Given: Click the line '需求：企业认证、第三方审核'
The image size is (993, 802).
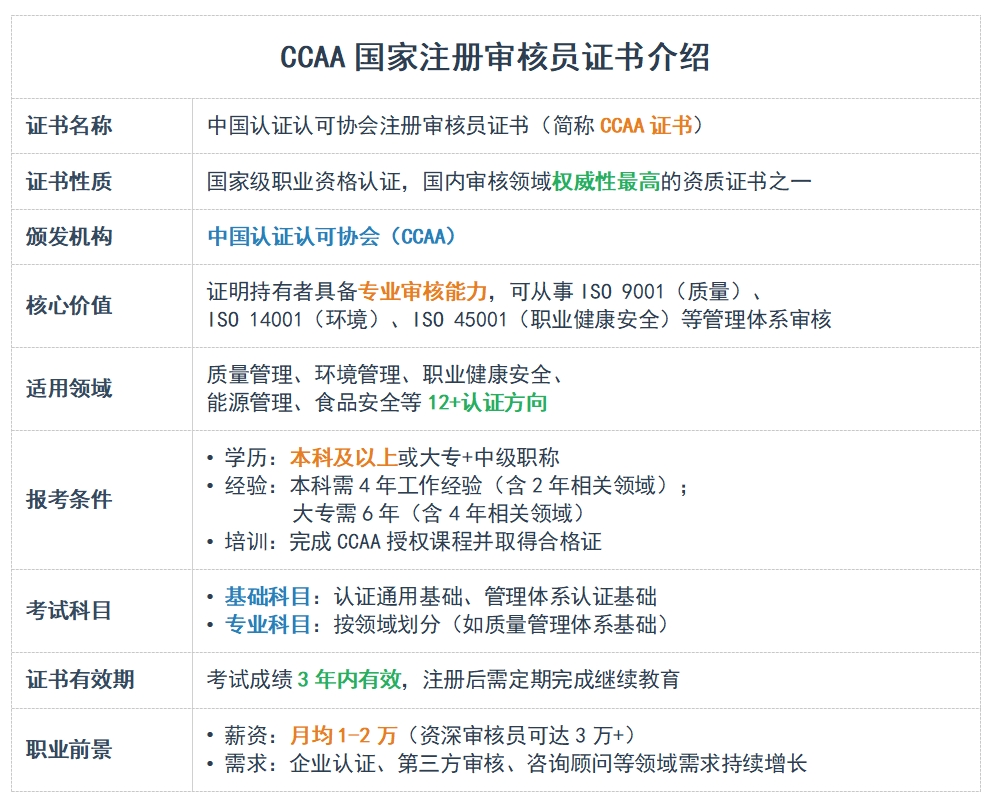Looking at the screenshot, I should (507, 763).
